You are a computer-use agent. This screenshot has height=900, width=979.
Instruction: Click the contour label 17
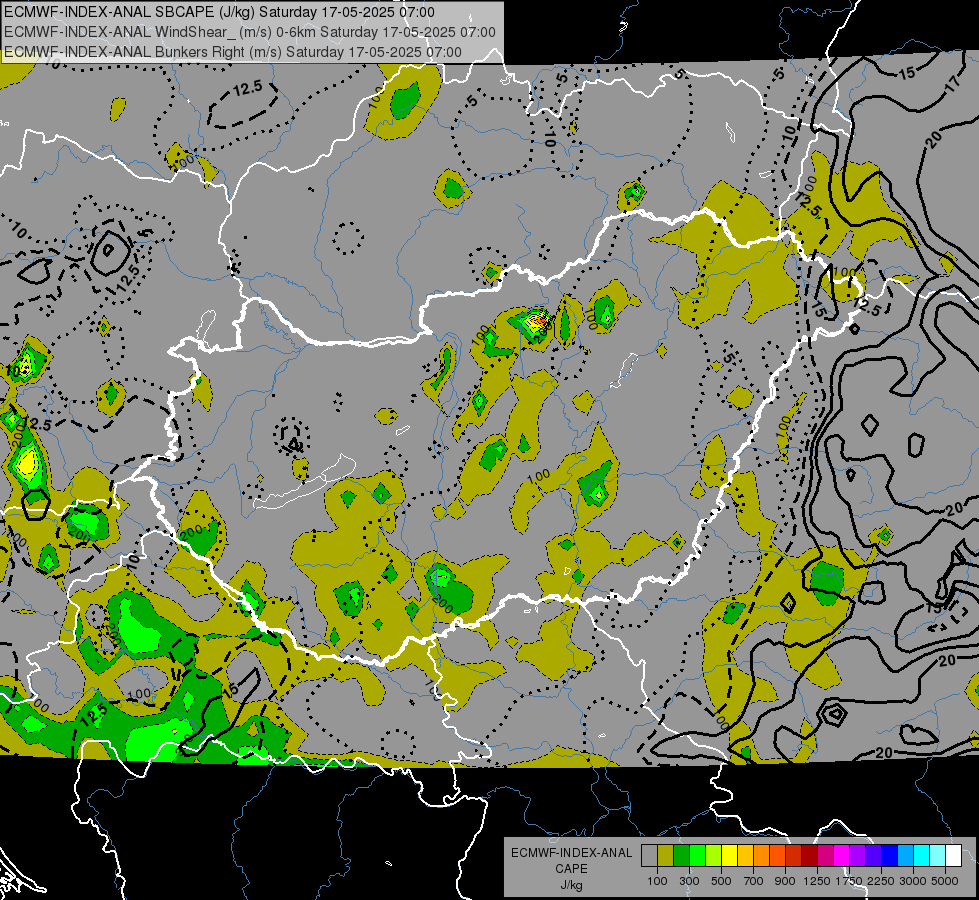953,84
